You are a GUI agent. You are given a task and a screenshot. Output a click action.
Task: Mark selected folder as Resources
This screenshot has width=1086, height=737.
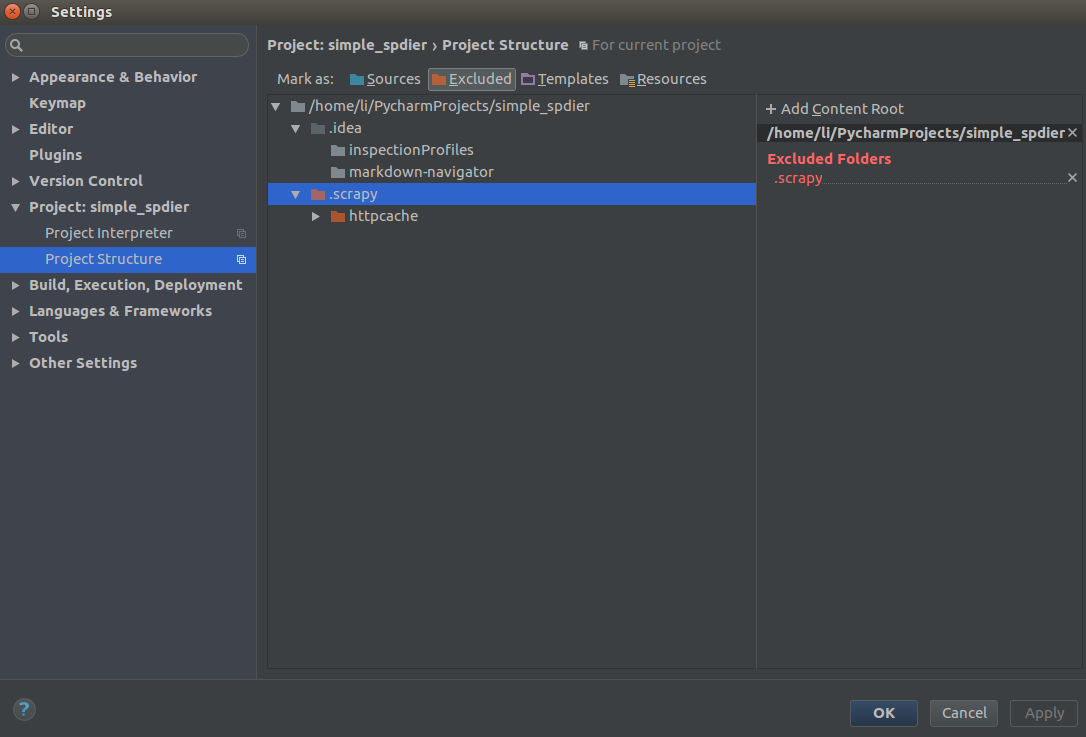663,78
